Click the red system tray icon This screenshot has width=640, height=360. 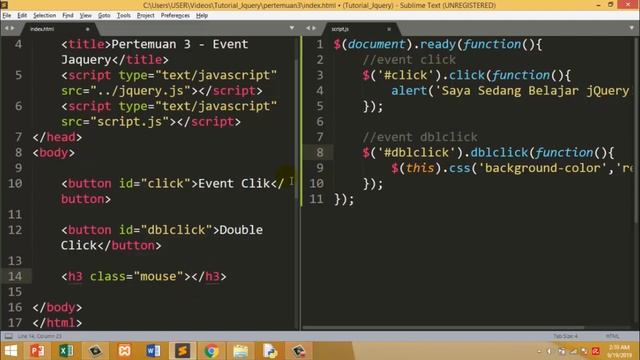(596, 351)
